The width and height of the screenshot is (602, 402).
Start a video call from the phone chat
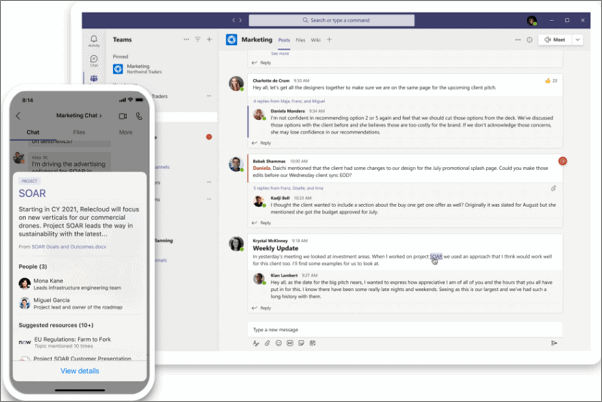click(123, 116)
